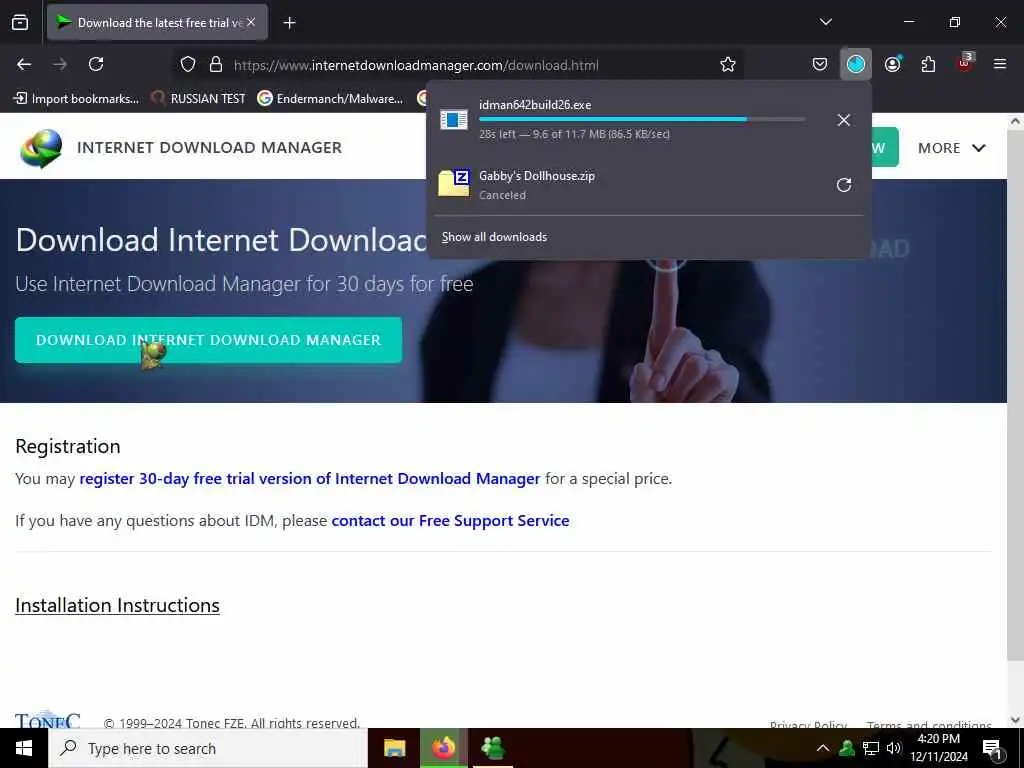1024x768 pixels.
Task: Open the green users app on taskbar
Action: point(492,748)
